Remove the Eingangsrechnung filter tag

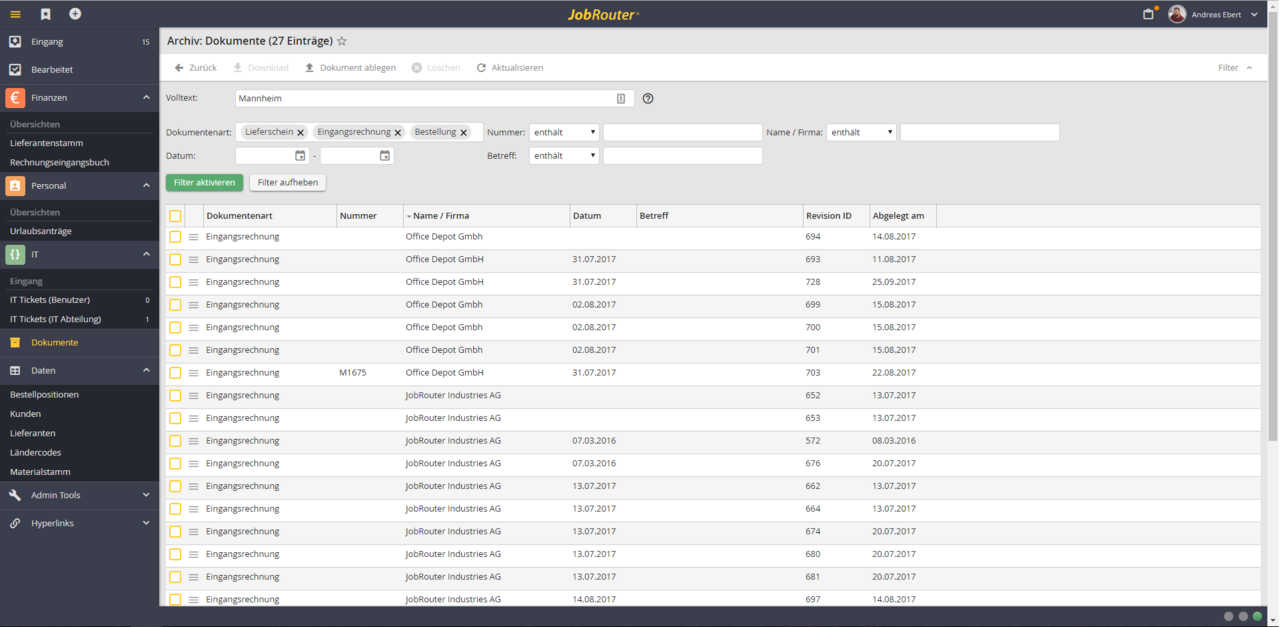click(397, 133)
